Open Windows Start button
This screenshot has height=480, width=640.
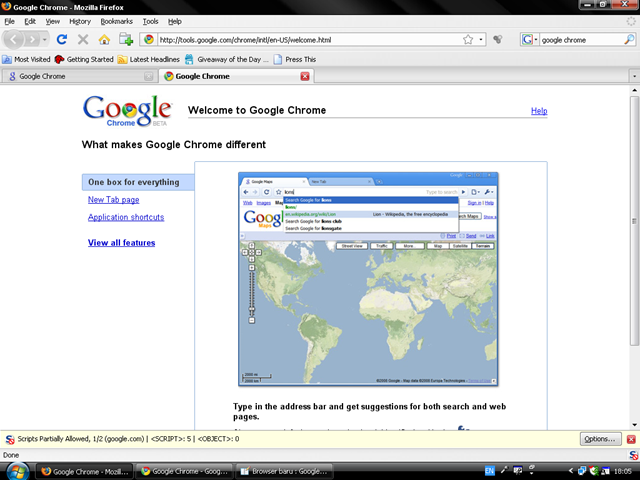pyautogui.click(x=14, y=470)
